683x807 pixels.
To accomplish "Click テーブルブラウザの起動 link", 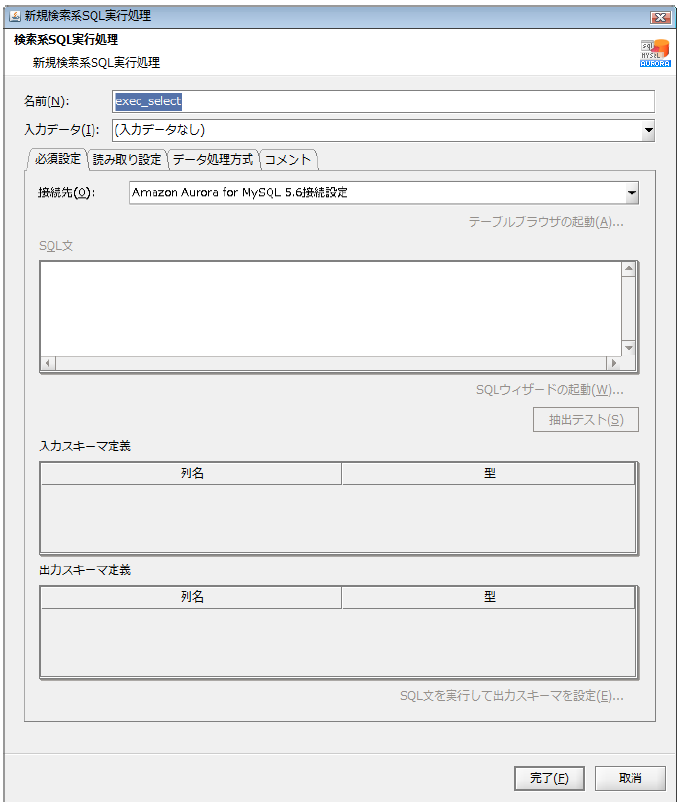I will coord(546,222).
